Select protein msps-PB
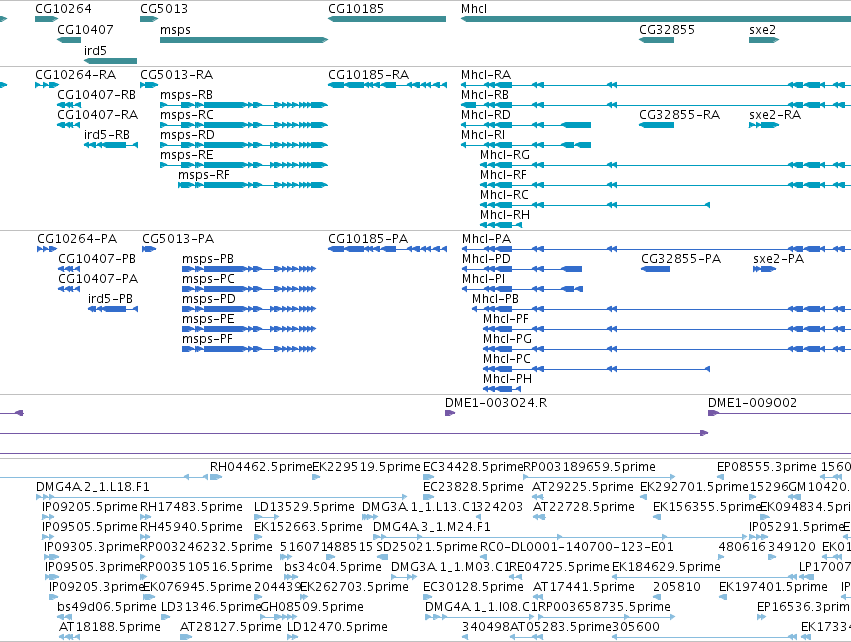851x642 pixels. coord(249,269)
